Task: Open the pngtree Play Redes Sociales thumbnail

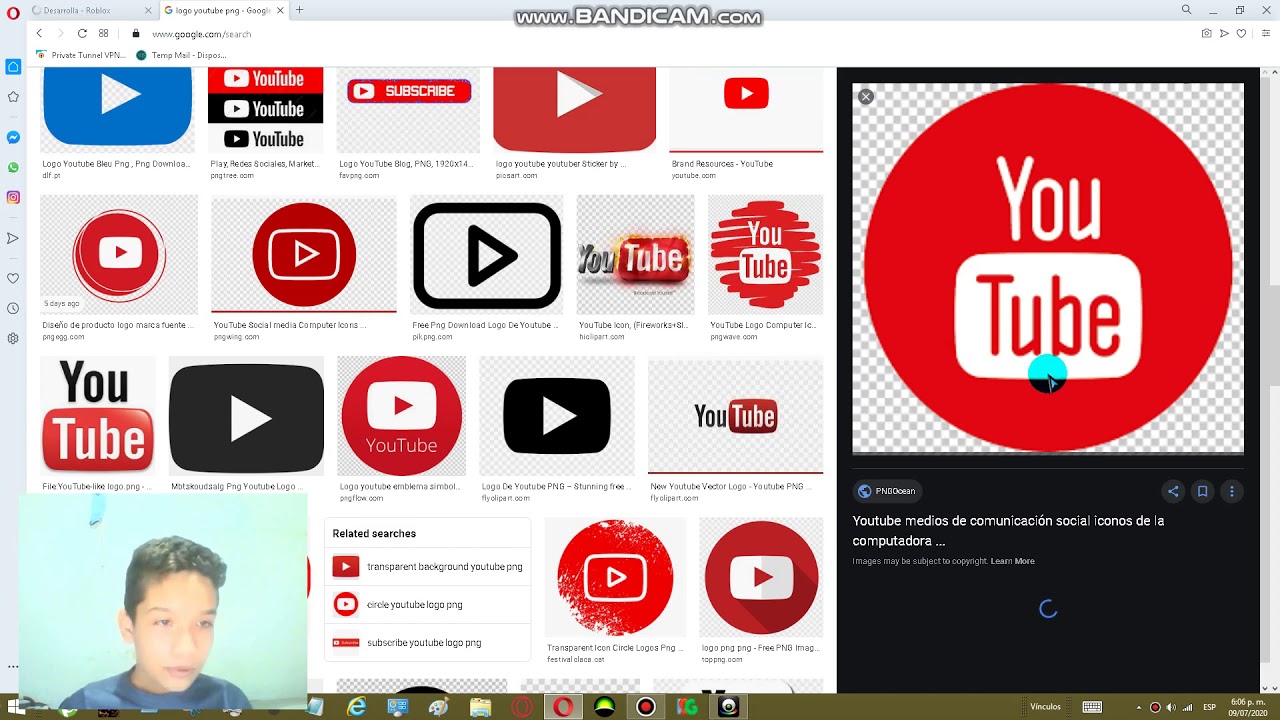Action: 265,110
